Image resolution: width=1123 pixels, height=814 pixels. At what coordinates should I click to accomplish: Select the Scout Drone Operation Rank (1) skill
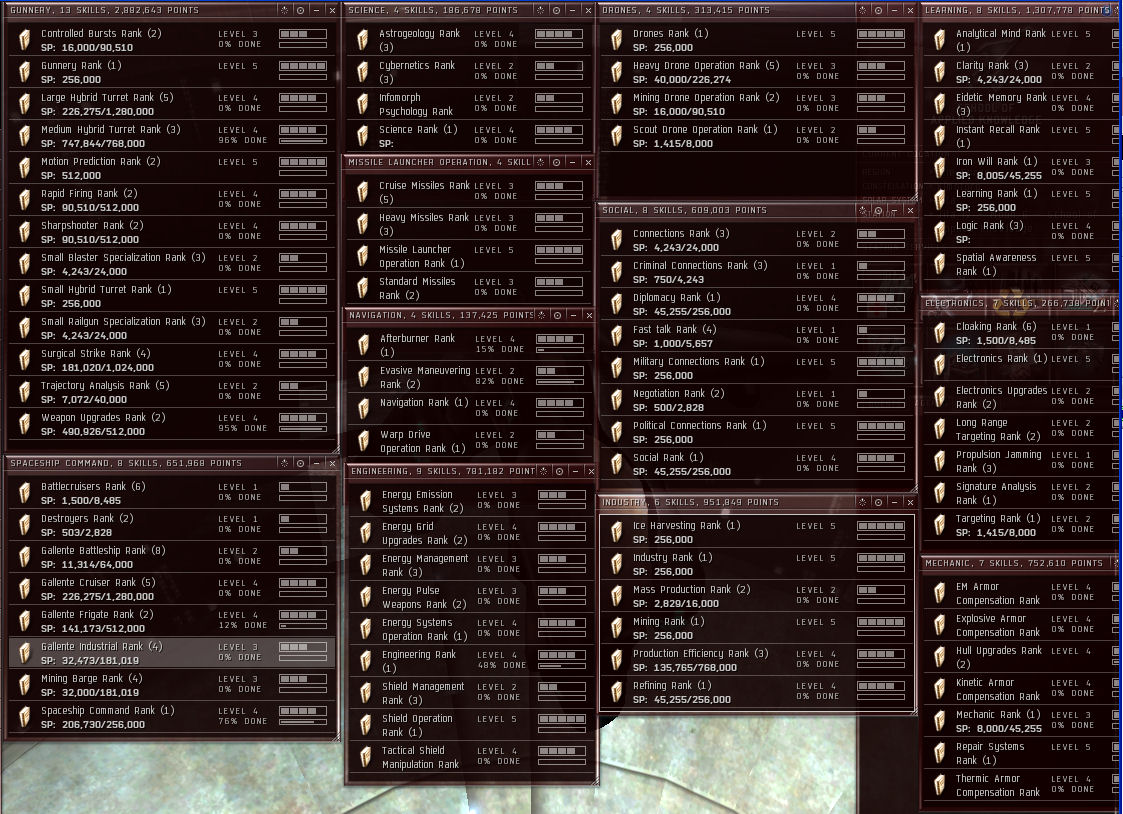(x=756, y=136)
